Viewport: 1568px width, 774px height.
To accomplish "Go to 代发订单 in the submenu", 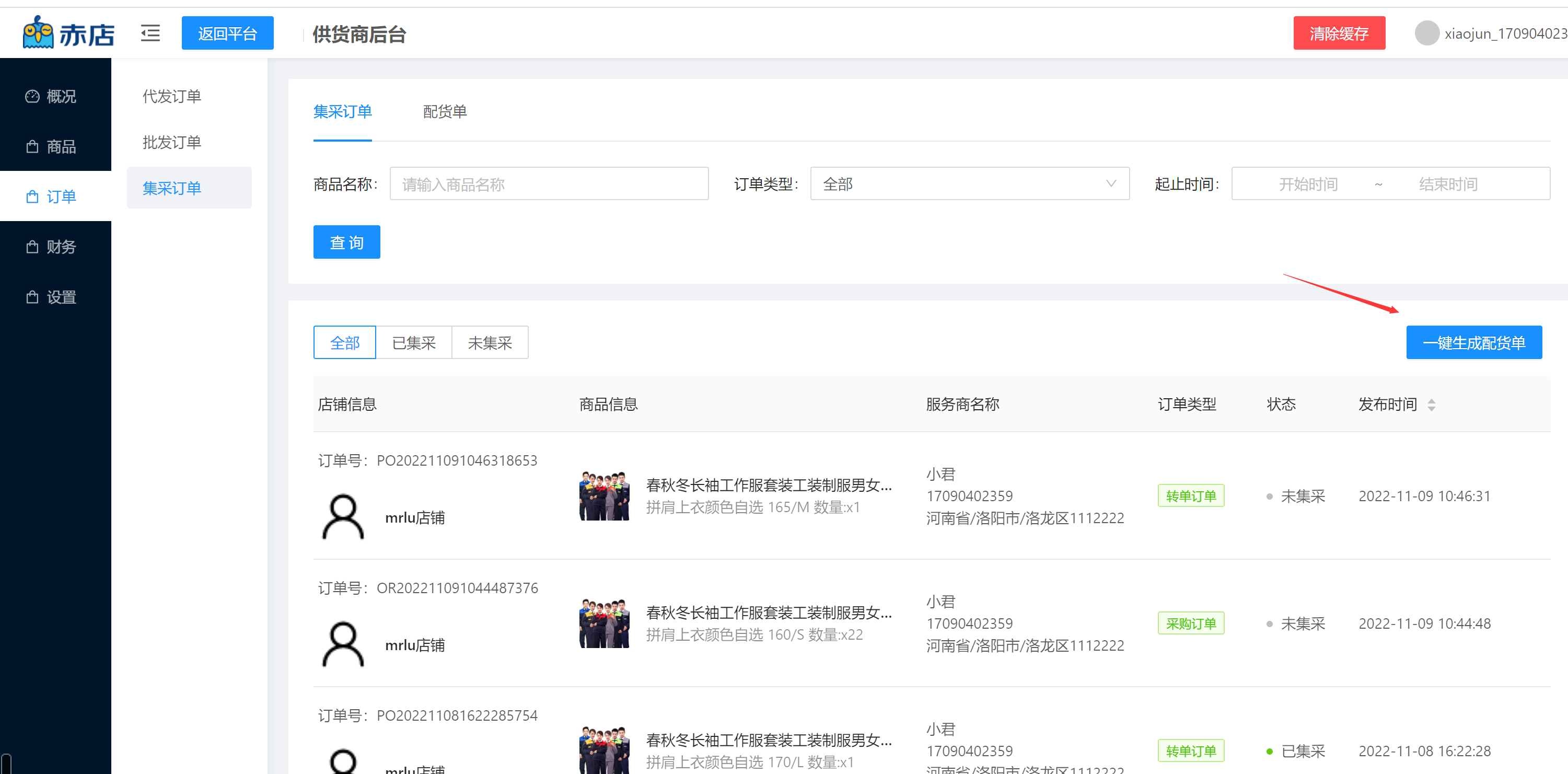I will pos(189,96).
